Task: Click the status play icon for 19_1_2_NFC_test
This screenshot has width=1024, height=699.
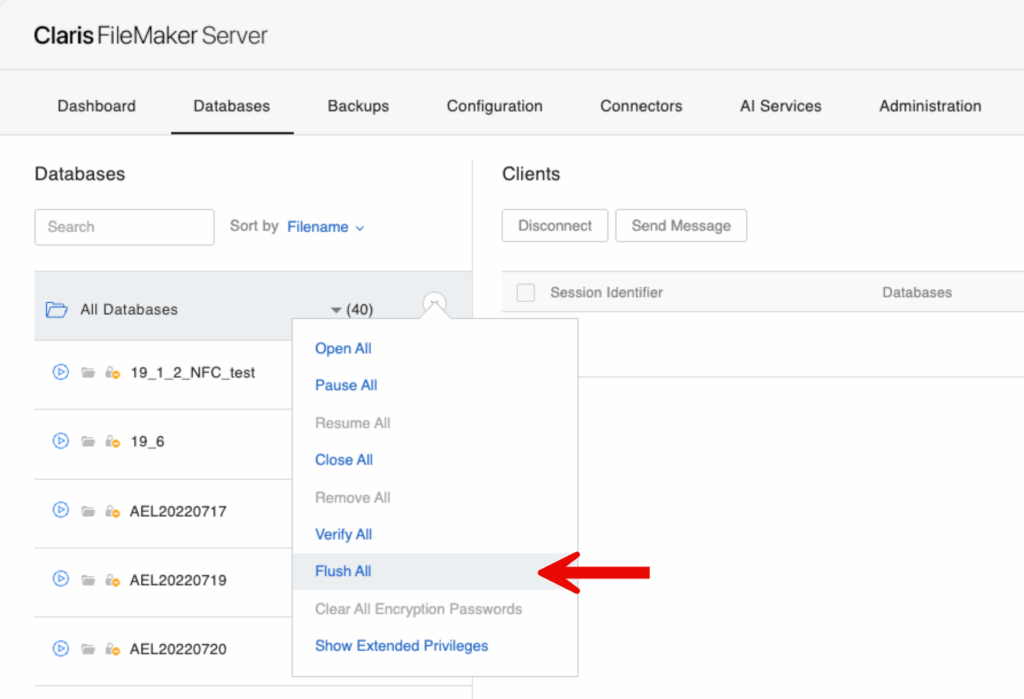Action: click(61, 372)
